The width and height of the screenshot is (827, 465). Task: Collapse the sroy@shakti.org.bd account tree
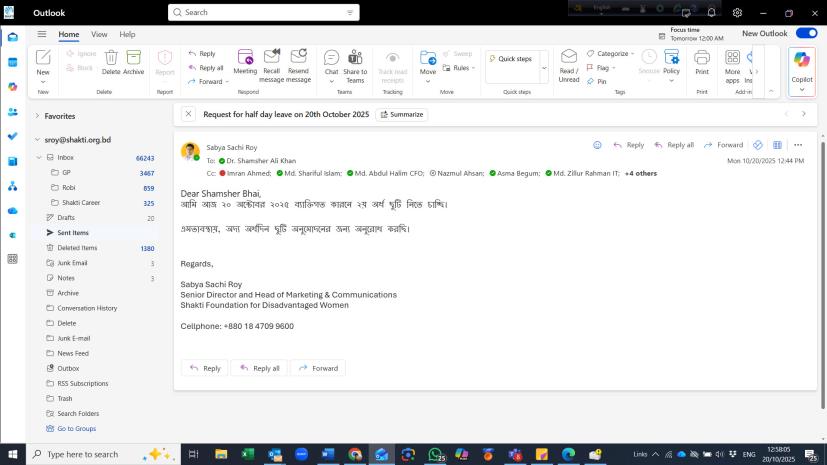[x=37, y=140]
